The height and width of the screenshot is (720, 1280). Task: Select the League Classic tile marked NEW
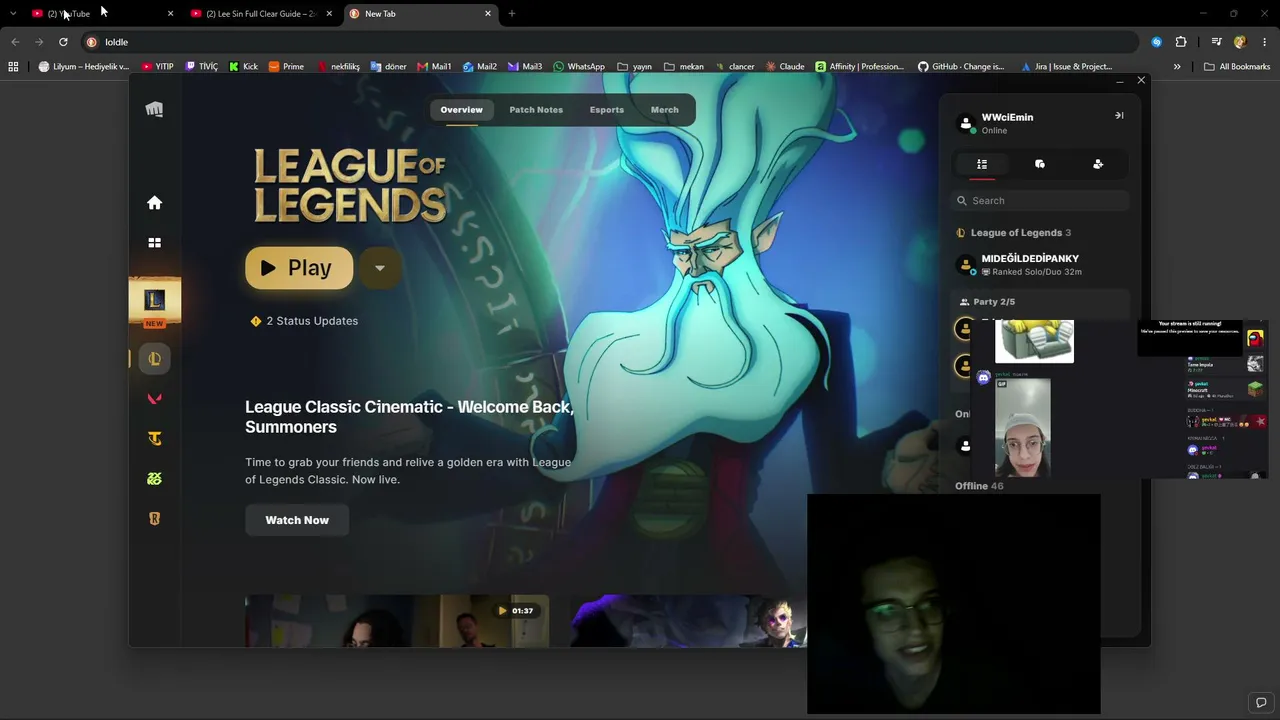coord(154,303)
